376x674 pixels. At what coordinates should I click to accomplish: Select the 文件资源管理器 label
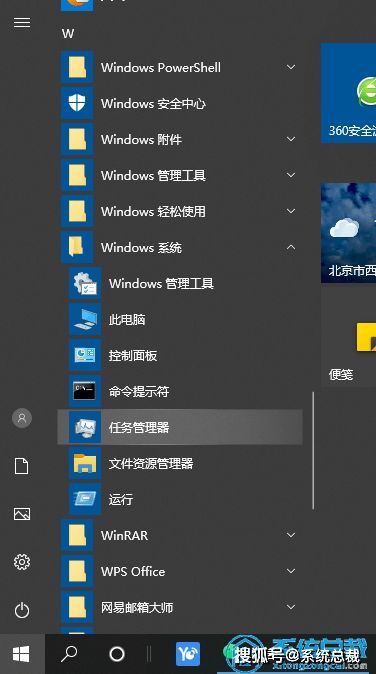tap(151, 464)
